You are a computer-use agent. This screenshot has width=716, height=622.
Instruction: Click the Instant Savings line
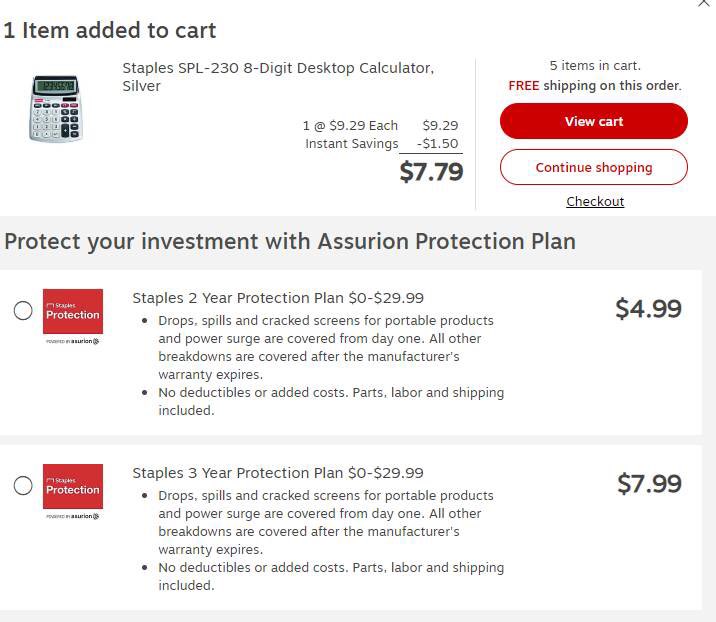click(x=381, y=144)
